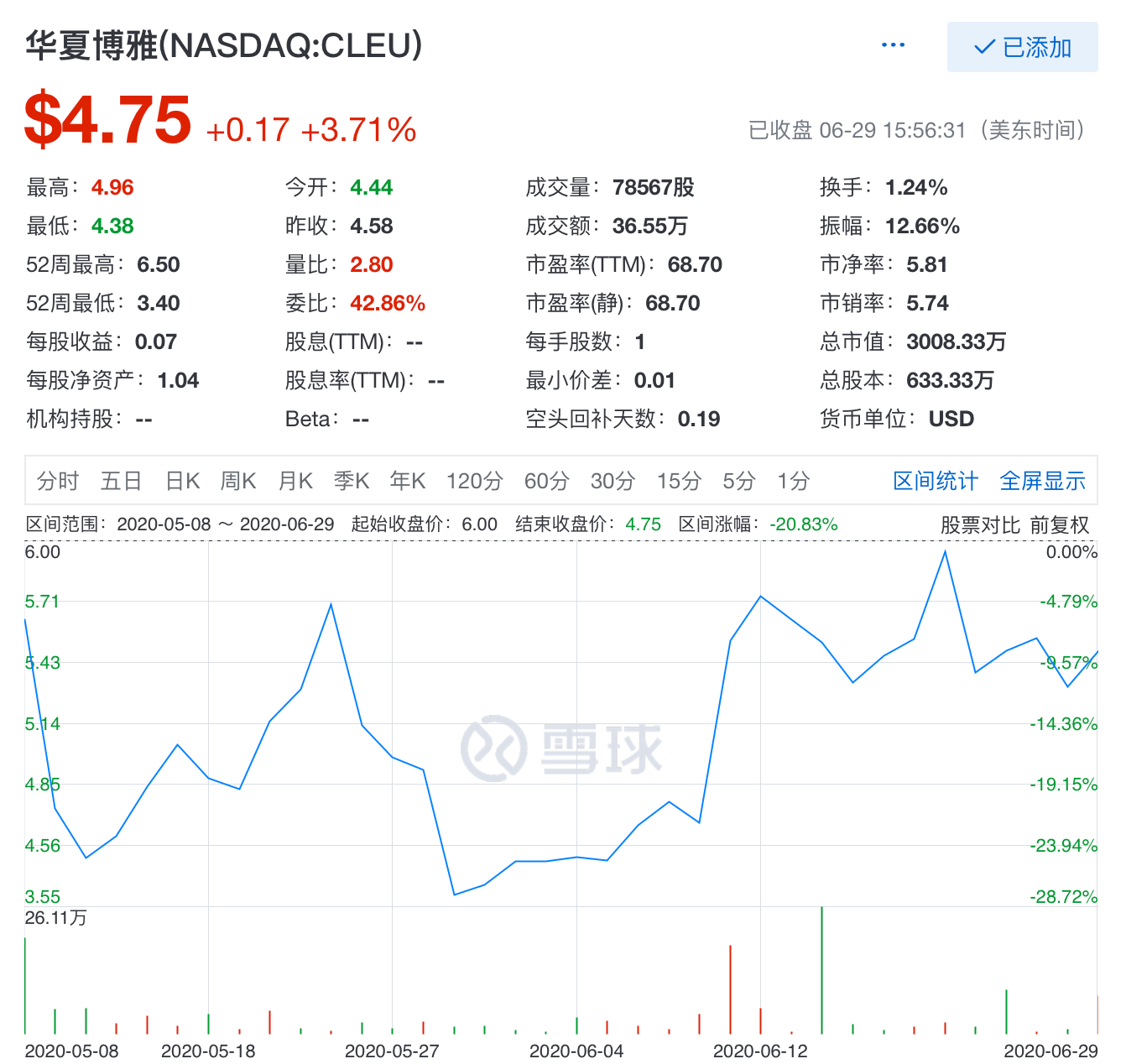1126x1064 pixels.
Task: Switch to 60分 interval tab
Action: coord(547,481)
